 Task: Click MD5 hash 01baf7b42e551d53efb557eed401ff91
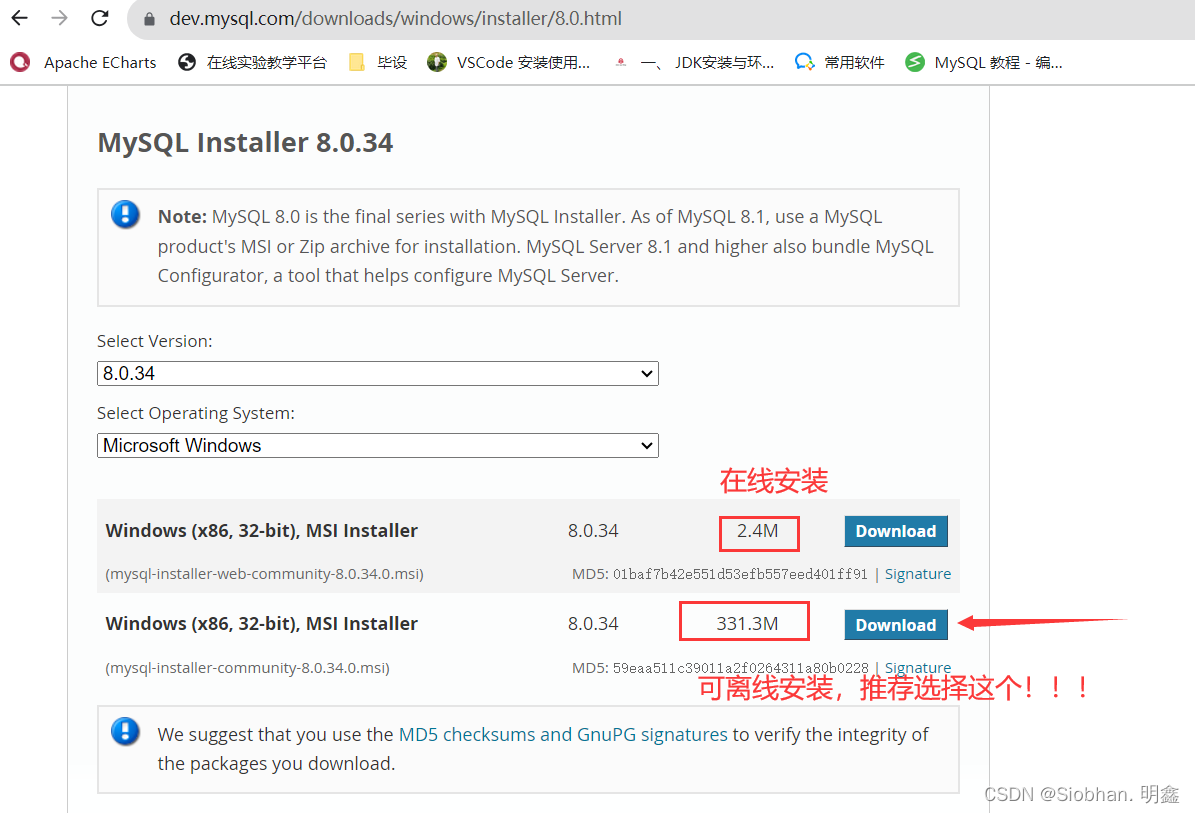click(x=740, y=574)
